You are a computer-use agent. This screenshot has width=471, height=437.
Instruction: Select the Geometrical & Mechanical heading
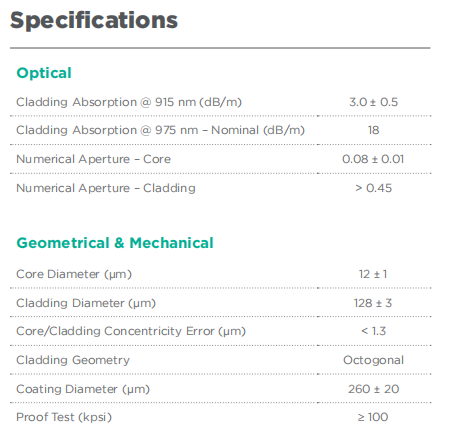click(x=115, y=243)
